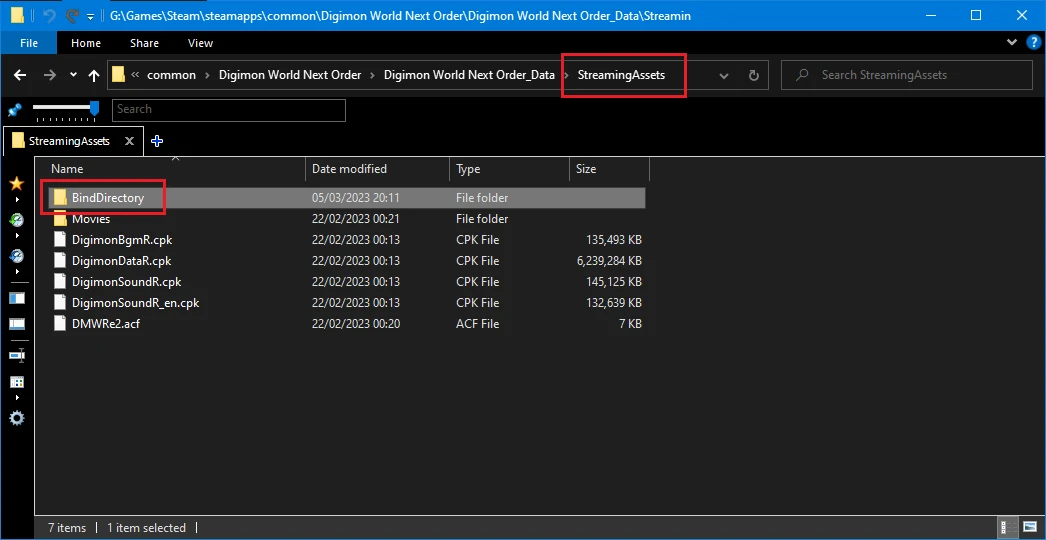Switch to details view in status bar
The height and width of the screenshot is (540, 1046).
coord(1007,527)
